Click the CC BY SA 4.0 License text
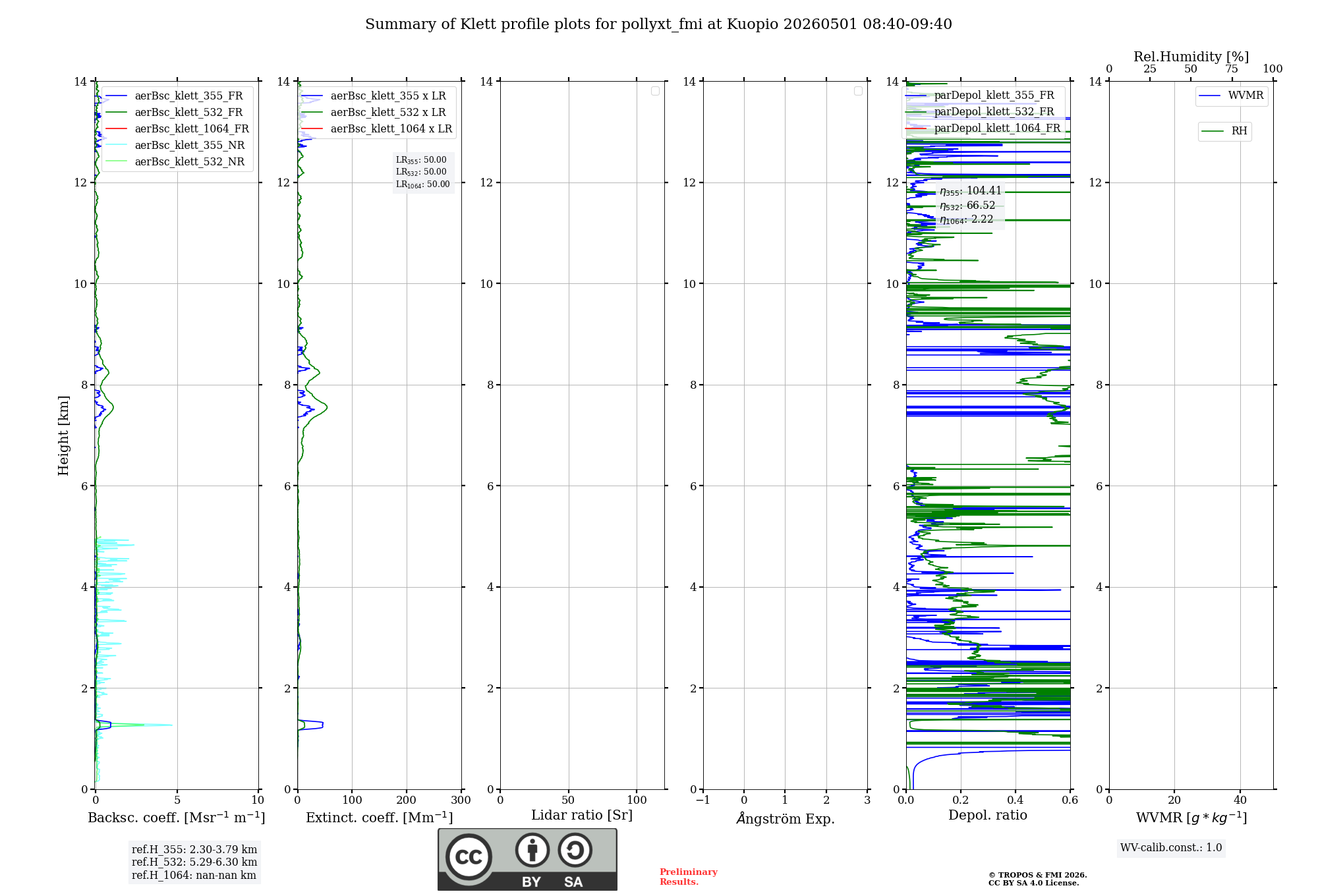1318x896 pixels. coord(1033,883)
